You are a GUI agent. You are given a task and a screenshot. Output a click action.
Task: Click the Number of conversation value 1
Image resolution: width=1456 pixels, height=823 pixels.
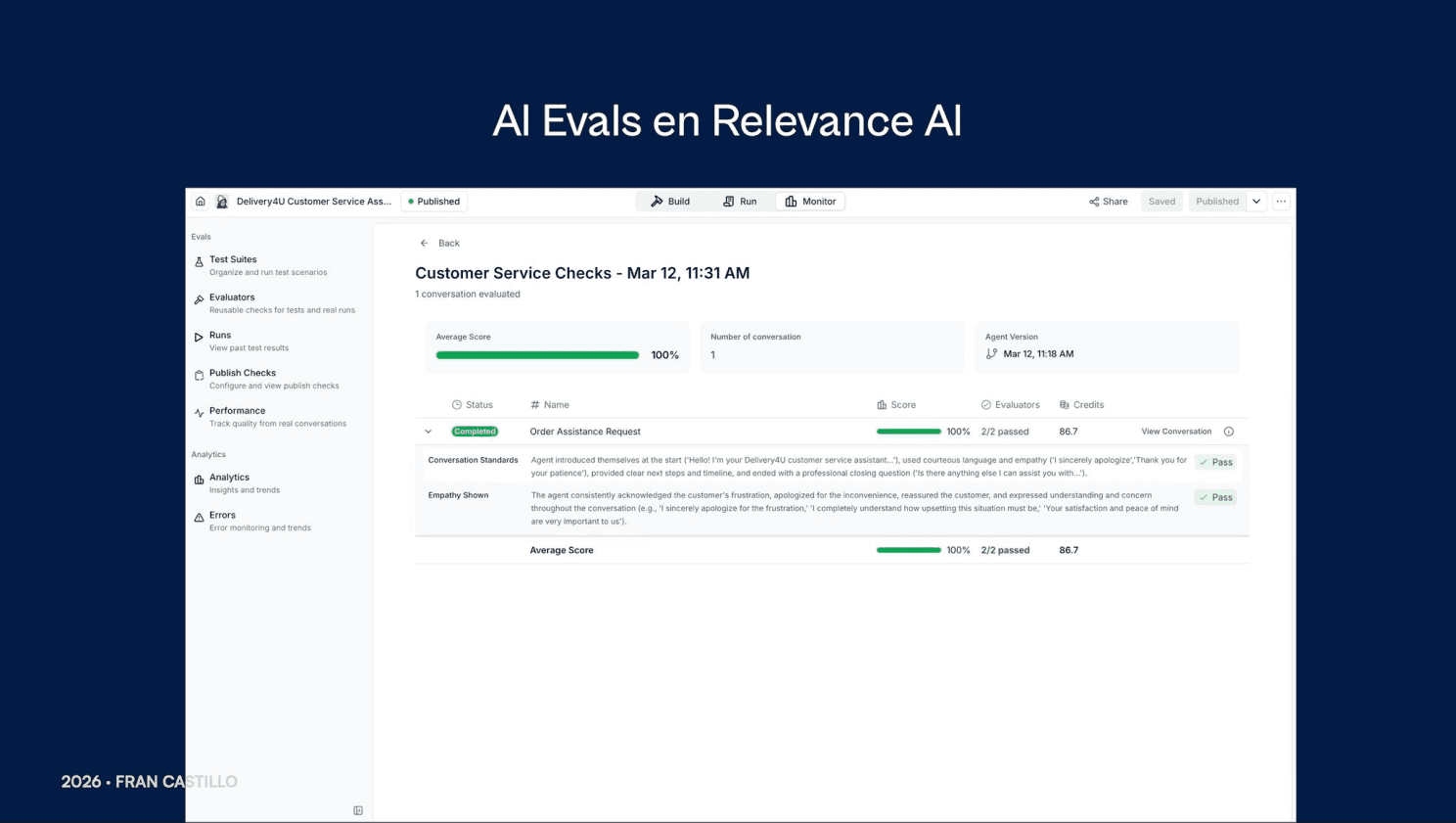coord(712,355)
